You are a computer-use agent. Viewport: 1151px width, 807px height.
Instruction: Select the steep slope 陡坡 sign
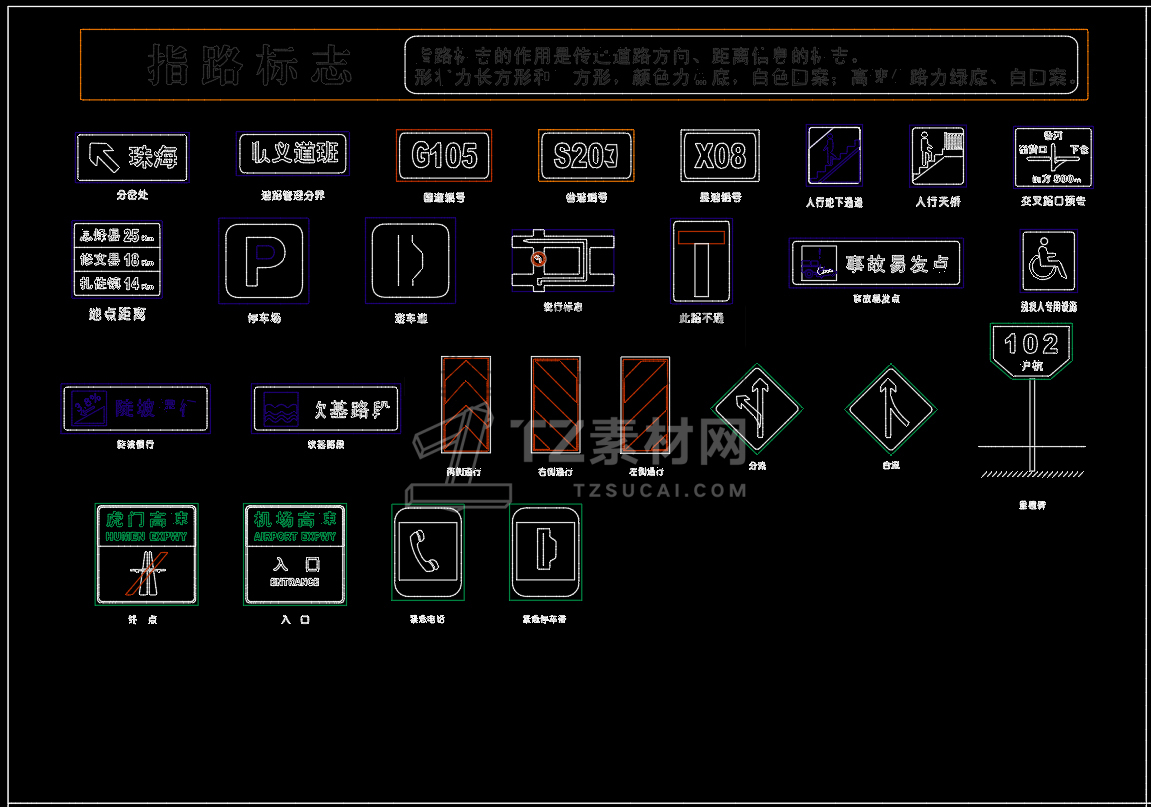tap(136, 408)
